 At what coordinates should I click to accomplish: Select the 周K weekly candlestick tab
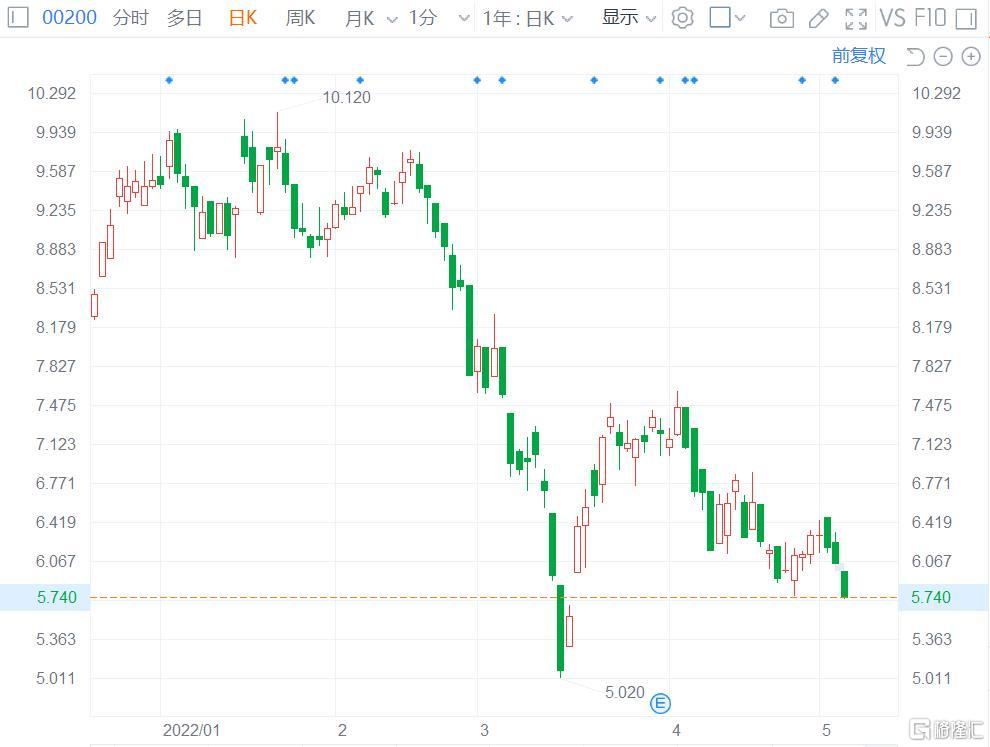point(300,17)
